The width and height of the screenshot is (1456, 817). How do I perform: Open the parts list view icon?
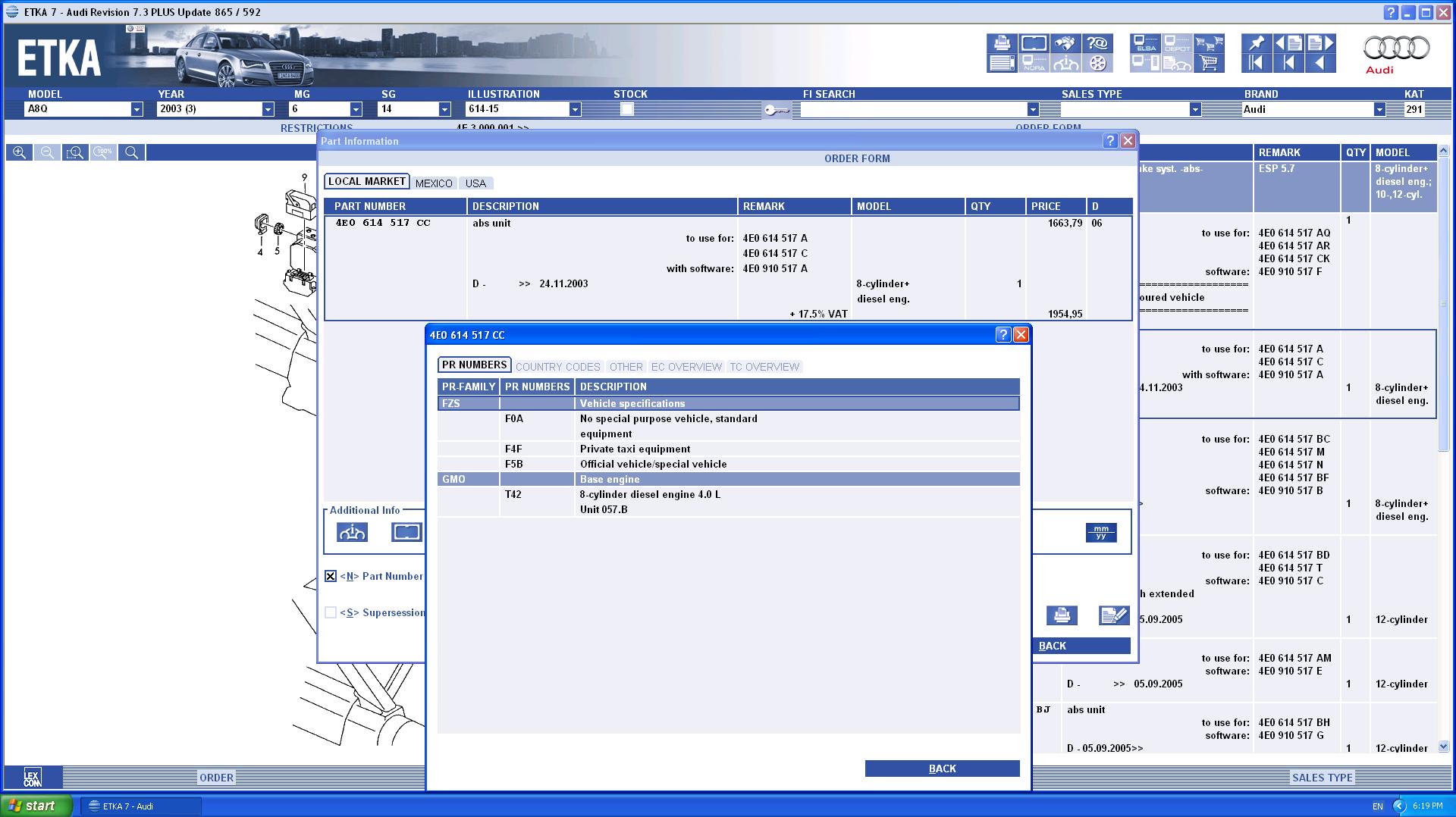1002,64
